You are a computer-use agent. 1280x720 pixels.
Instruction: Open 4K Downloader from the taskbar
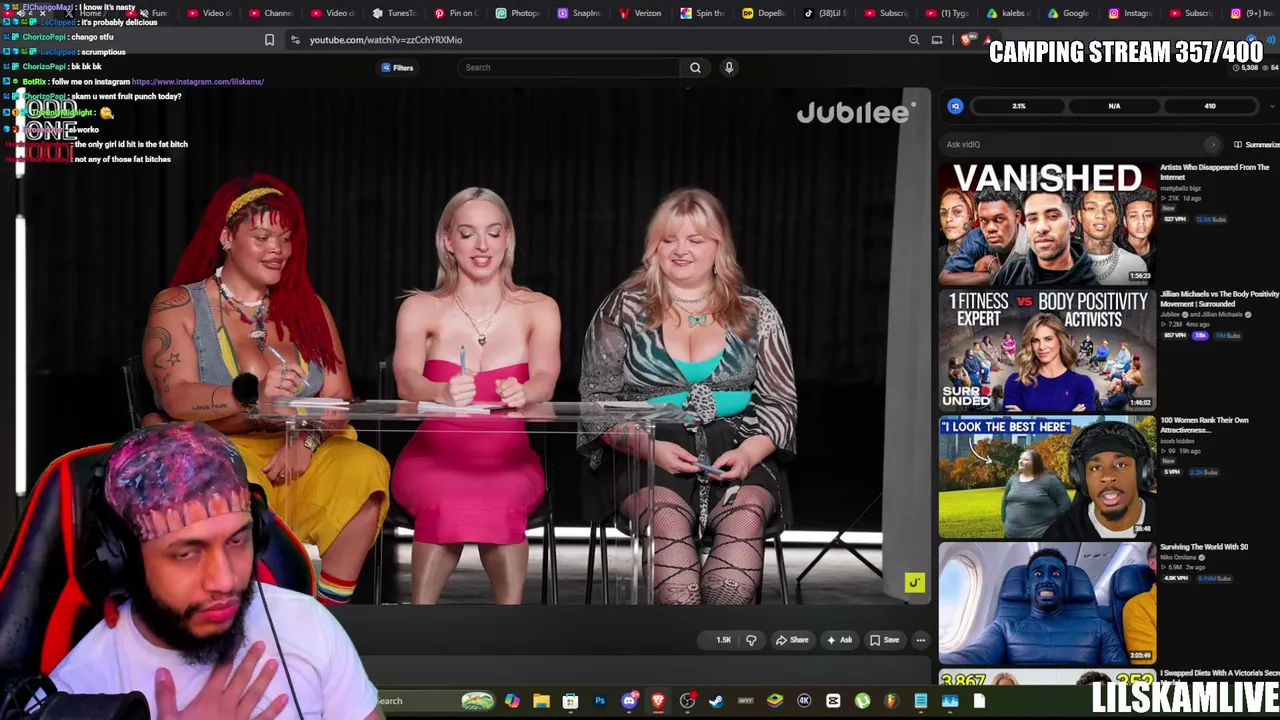tap(804, 701)
